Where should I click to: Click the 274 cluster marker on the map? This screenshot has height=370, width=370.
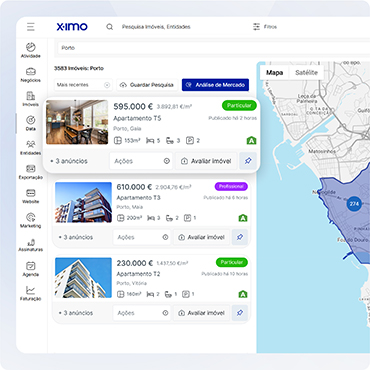(x=354, y=204)
